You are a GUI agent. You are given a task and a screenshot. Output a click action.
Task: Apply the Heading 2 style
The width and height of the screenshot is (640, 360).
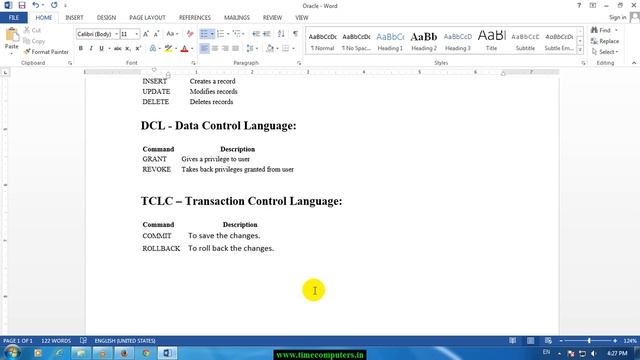(424, 41)
